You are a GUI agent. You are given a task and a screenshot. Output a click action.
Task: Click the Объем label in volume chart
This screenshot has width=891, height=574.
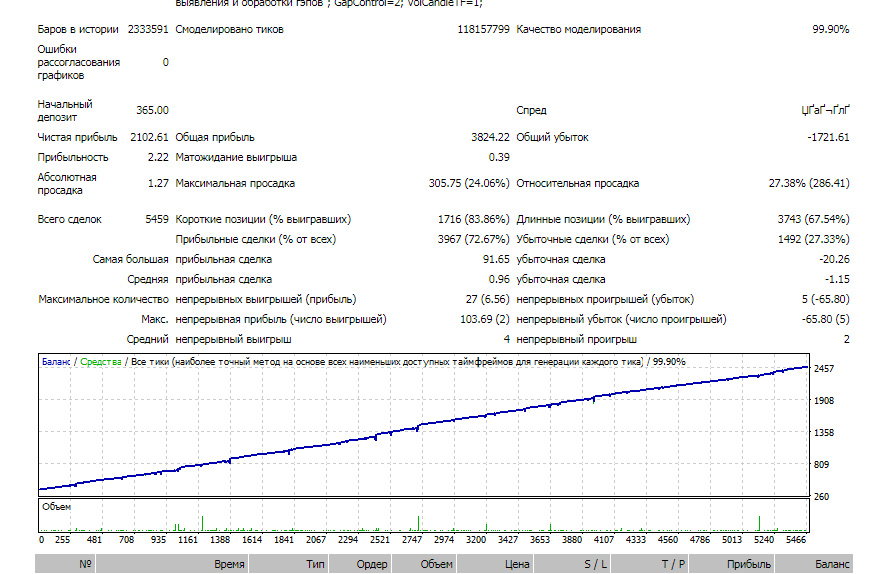56,506
